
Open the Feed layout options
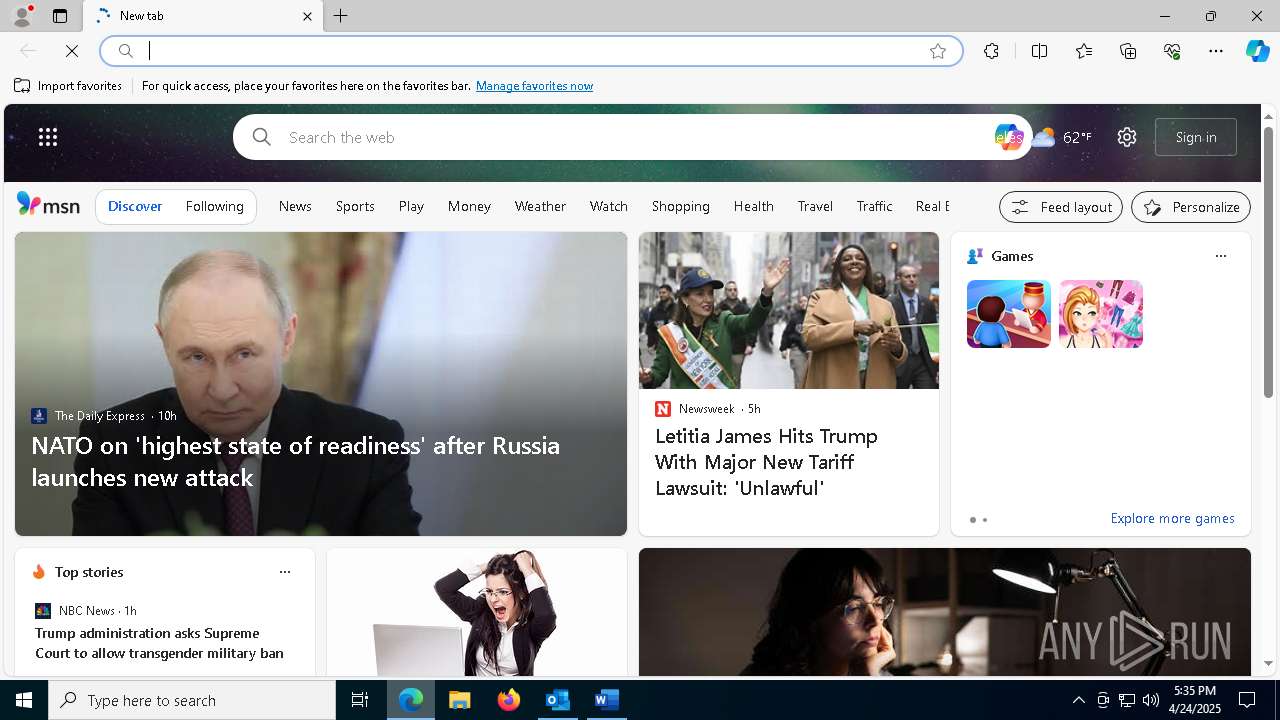point(1061,207)
